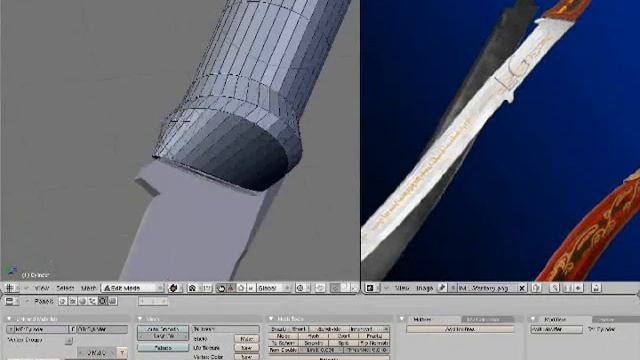Screen dimensions: 640x360
Task: Toggle the 3D manipulator hand icon
Action: point(221,288)
